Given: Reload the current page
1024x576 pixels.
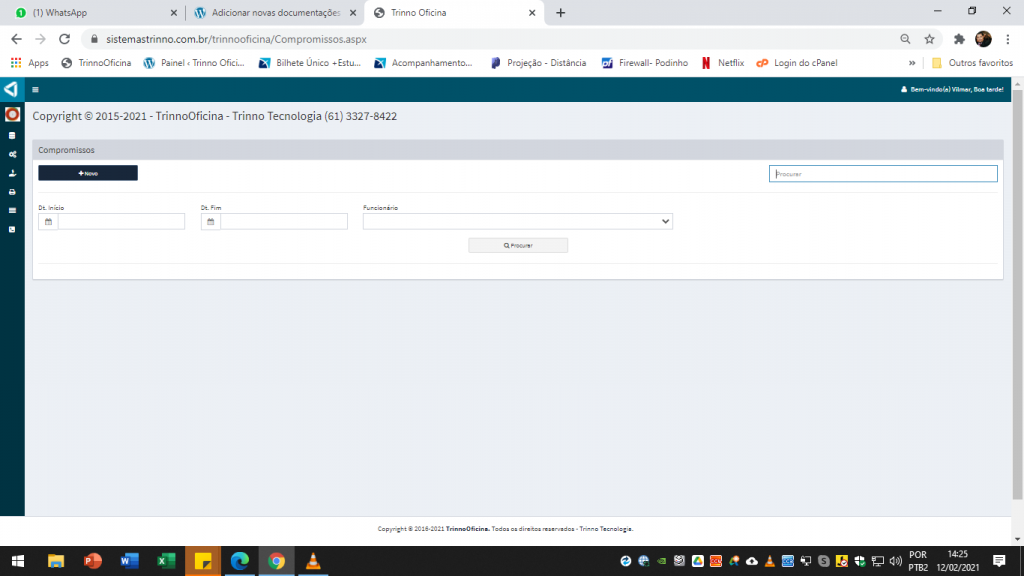Looking at the screenshot, I should pyautogui.click(x=64, y=39).
